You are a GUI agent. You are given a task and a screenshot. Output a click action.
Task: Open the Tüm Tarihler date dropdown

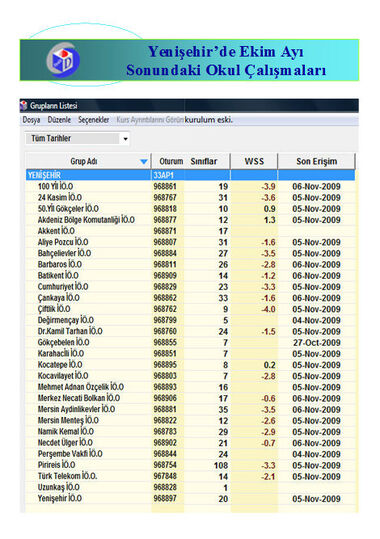click(77, 139)
